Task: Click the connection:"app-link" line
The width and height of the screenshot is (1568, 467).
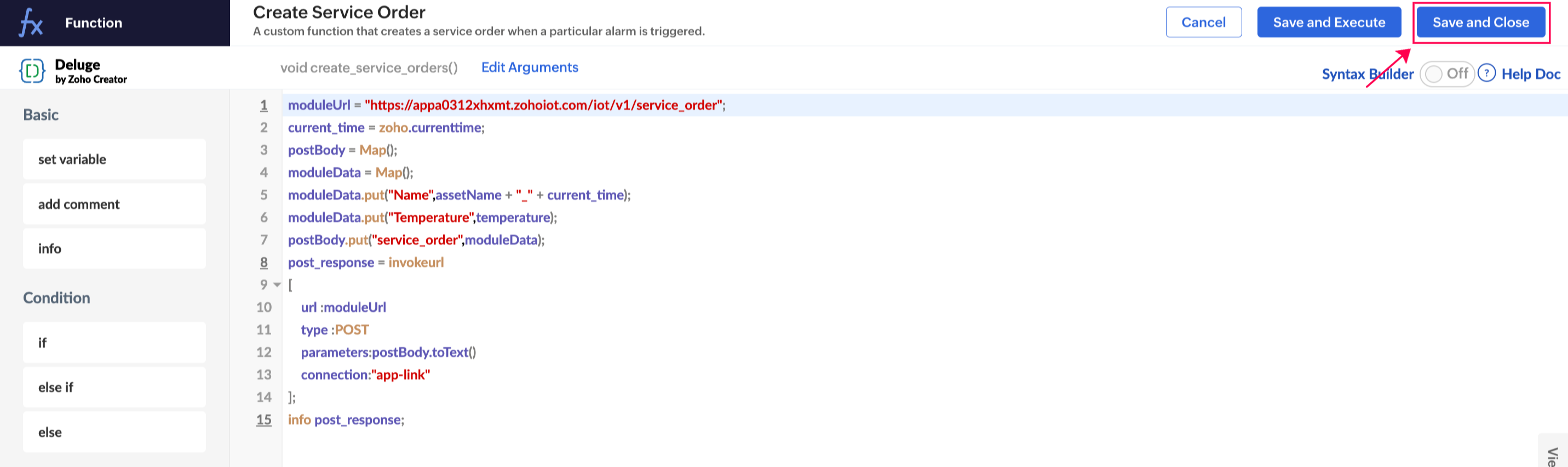Action: point(365,374)
